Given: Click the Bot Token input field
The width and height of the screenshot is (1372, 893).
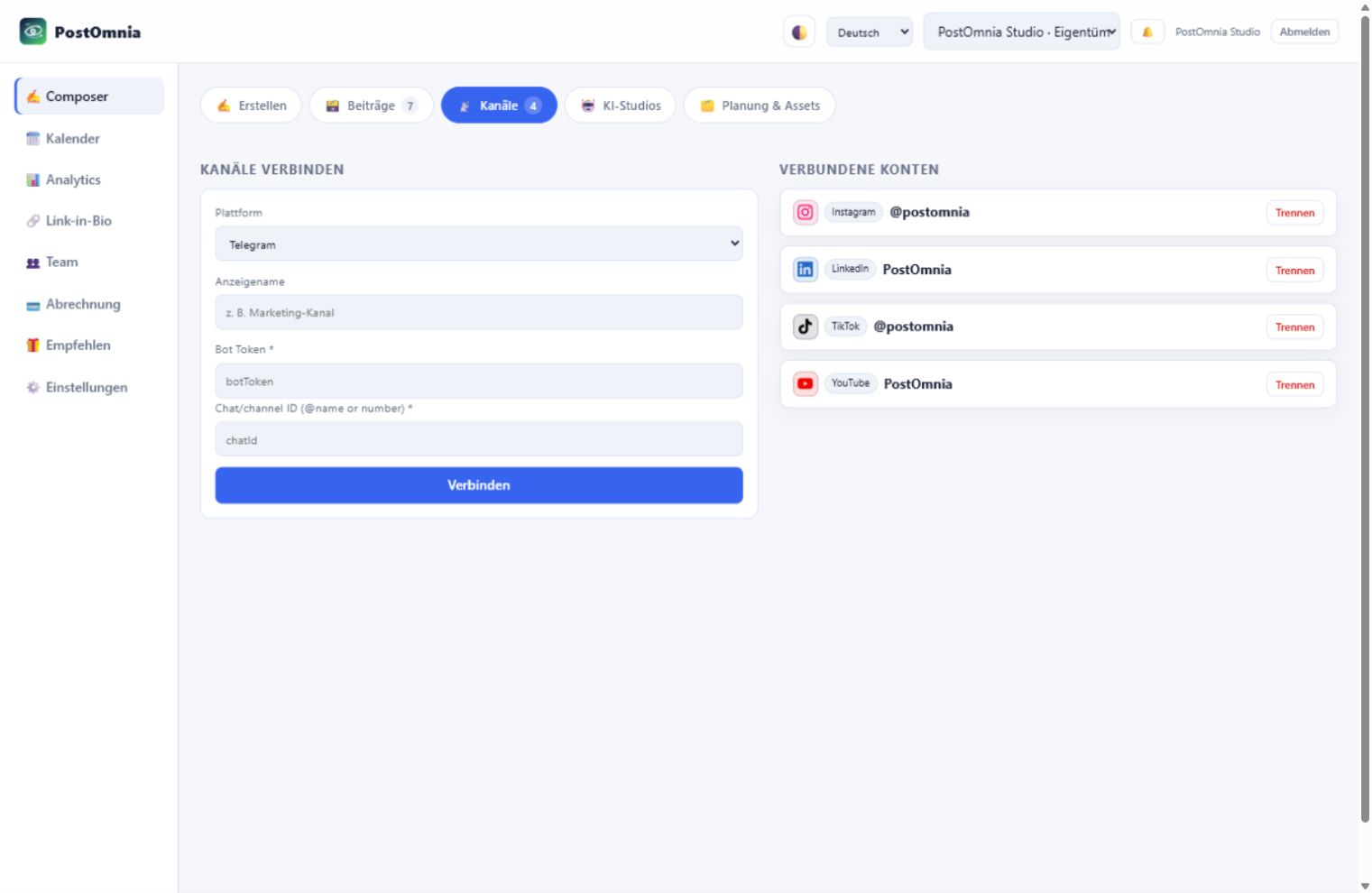Looking at the screenshot, I should (x=479, y=381).
